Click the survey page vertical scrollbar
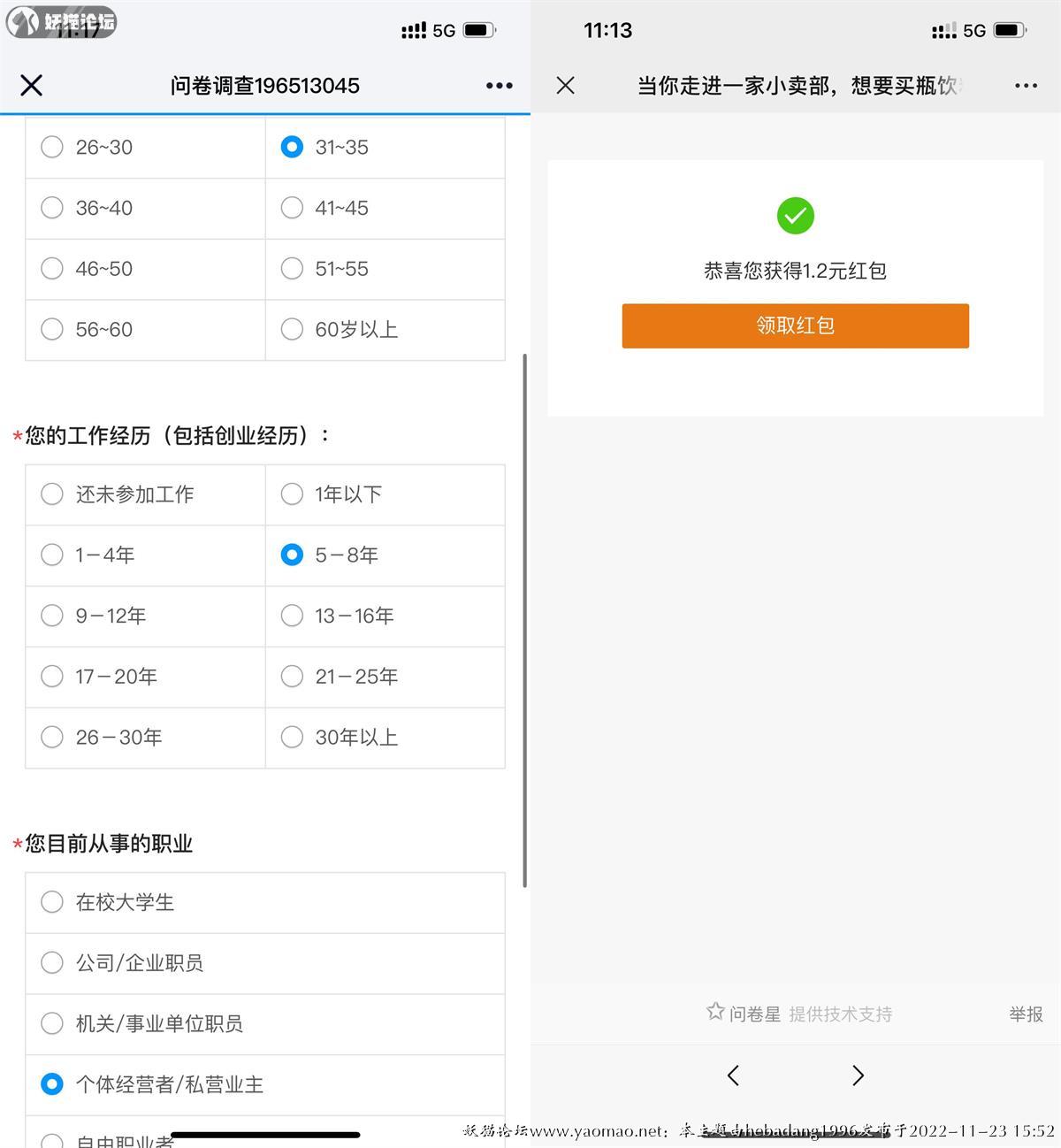Screen dimensions: 1061x1148 click(x=525, y=621)
